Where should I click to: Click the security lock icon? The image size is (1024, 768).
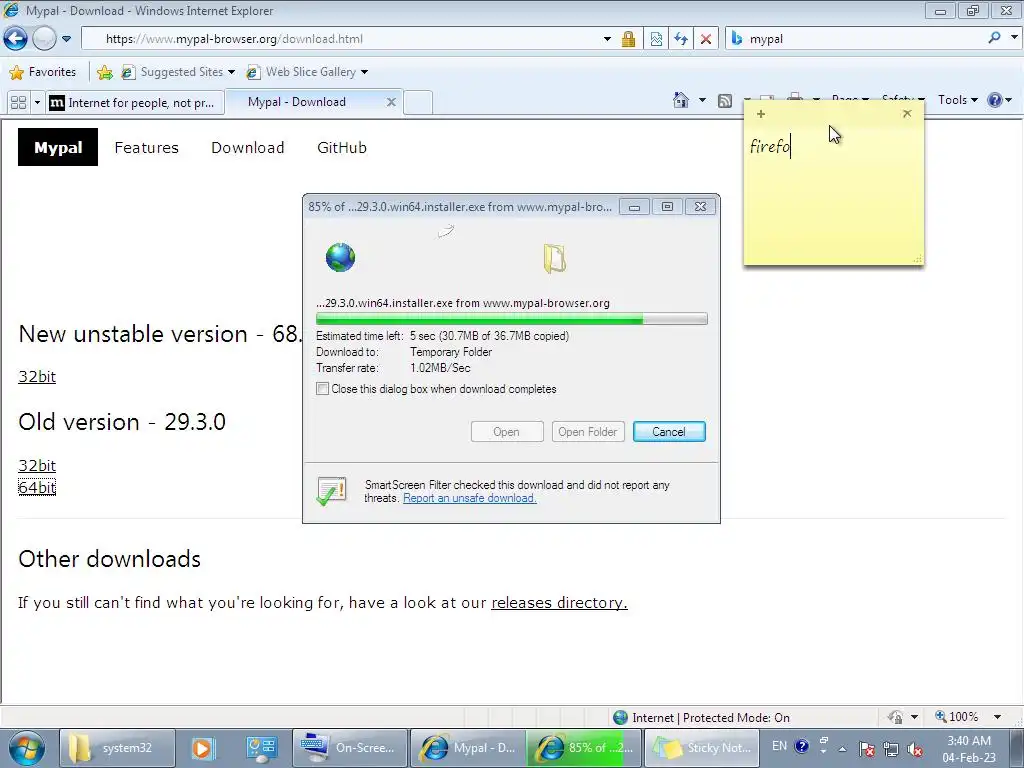[x=628, y=39]
